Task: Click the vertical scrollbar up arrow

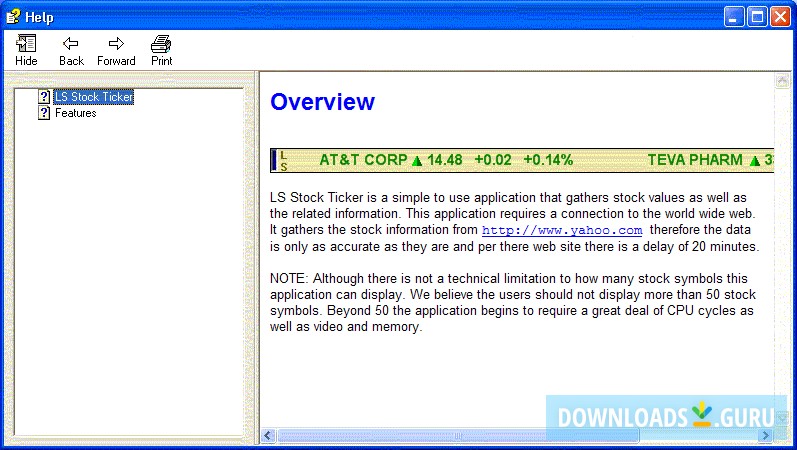Action: point(782,80)
